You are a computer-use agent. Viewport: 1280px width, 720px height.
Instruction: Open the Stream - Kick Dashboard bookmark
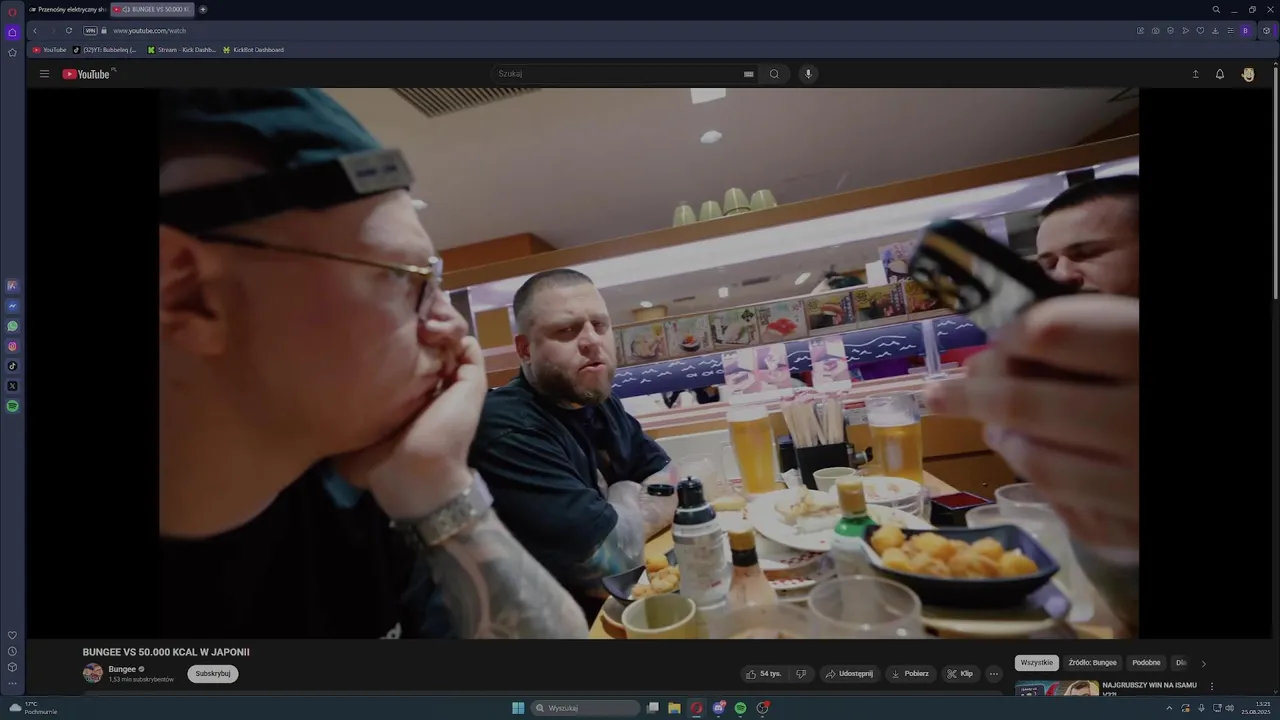pyautogui.click(x=182, y=50)
